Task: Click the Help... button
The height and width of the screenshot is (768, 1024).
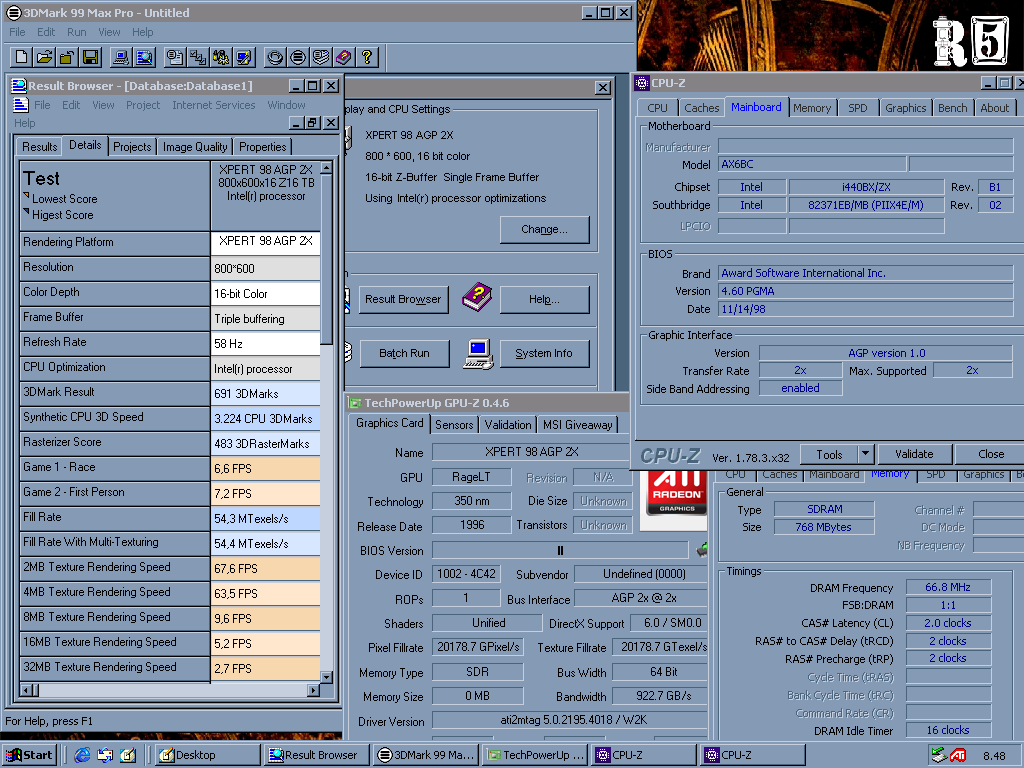Action: point(544,299)
